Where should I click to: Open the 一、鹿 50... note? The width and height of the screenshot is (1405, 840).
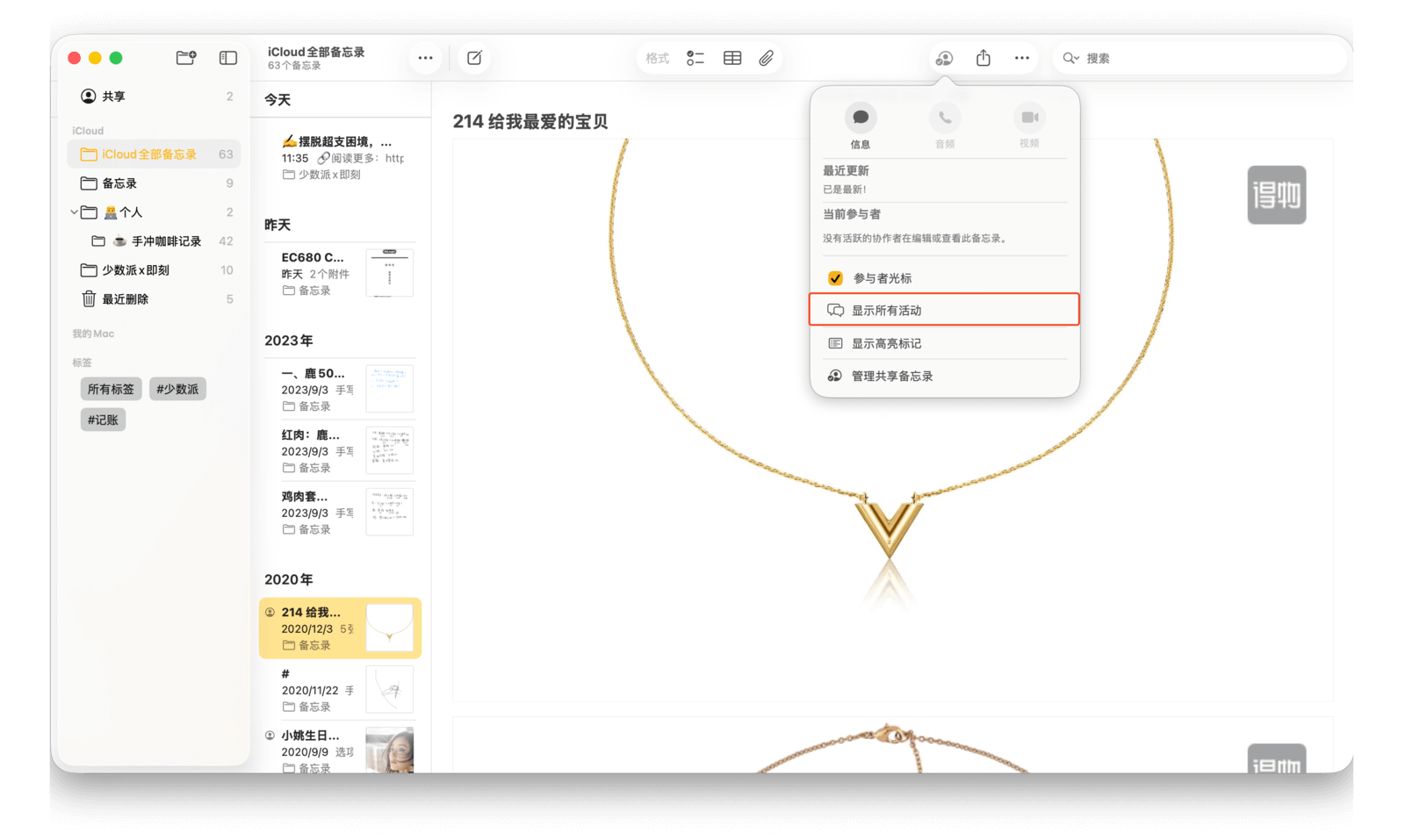click(341, 389)
